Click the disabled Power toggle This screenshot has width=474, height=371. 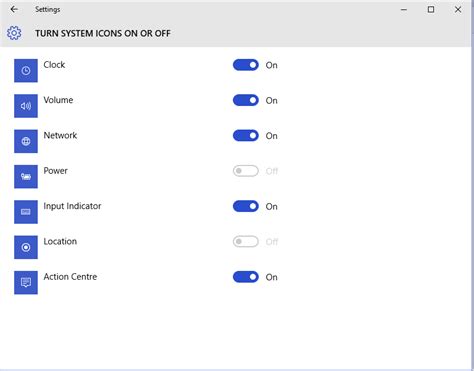(x=246, y=171)
